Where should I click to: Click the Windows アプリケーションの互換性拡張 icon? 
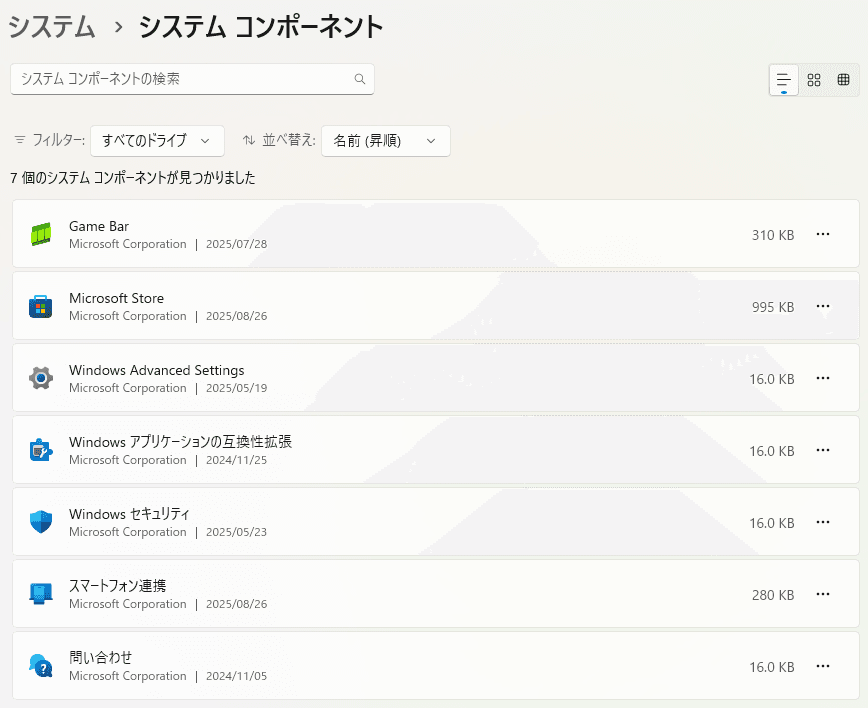pyautogui.click(x=41, y=450)
